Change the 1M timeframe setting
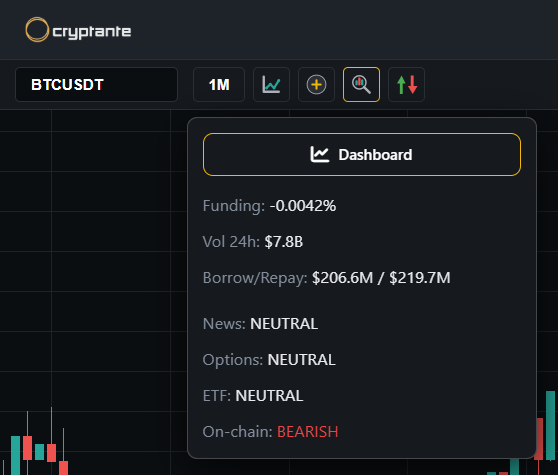 click(219, 85)
